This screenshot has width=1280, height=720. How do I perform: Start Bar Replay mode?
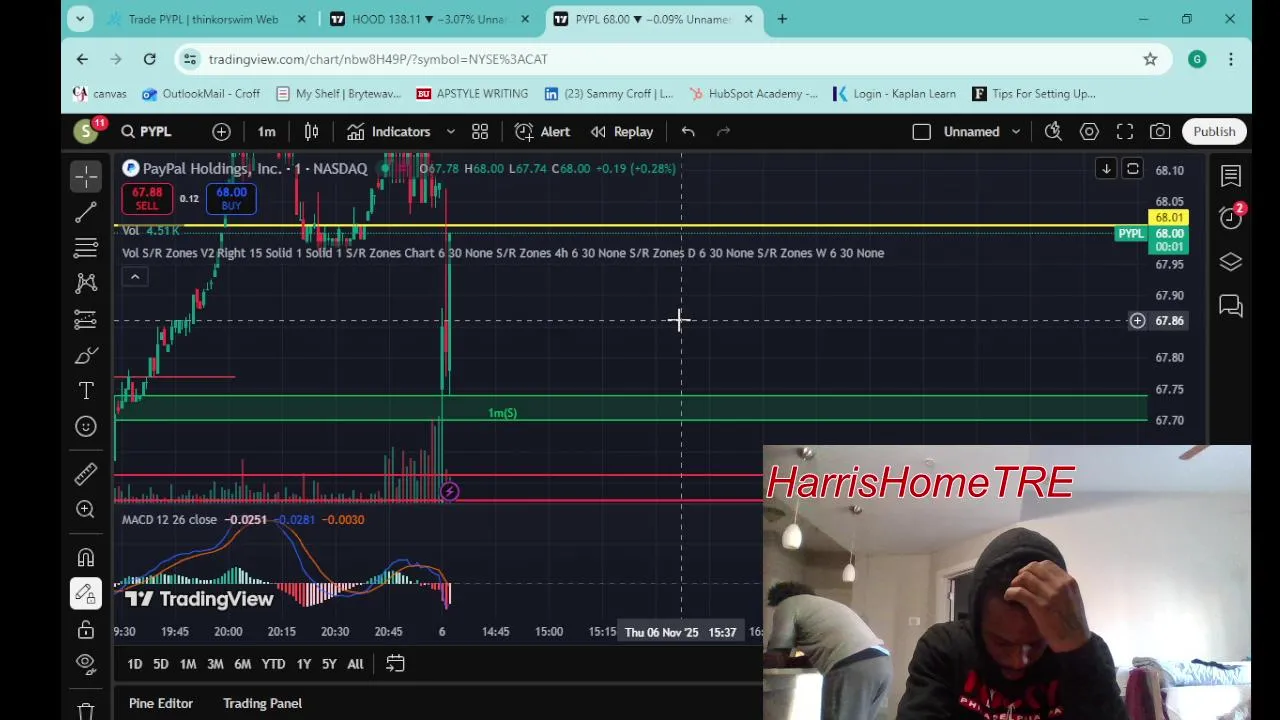[622, 131]
